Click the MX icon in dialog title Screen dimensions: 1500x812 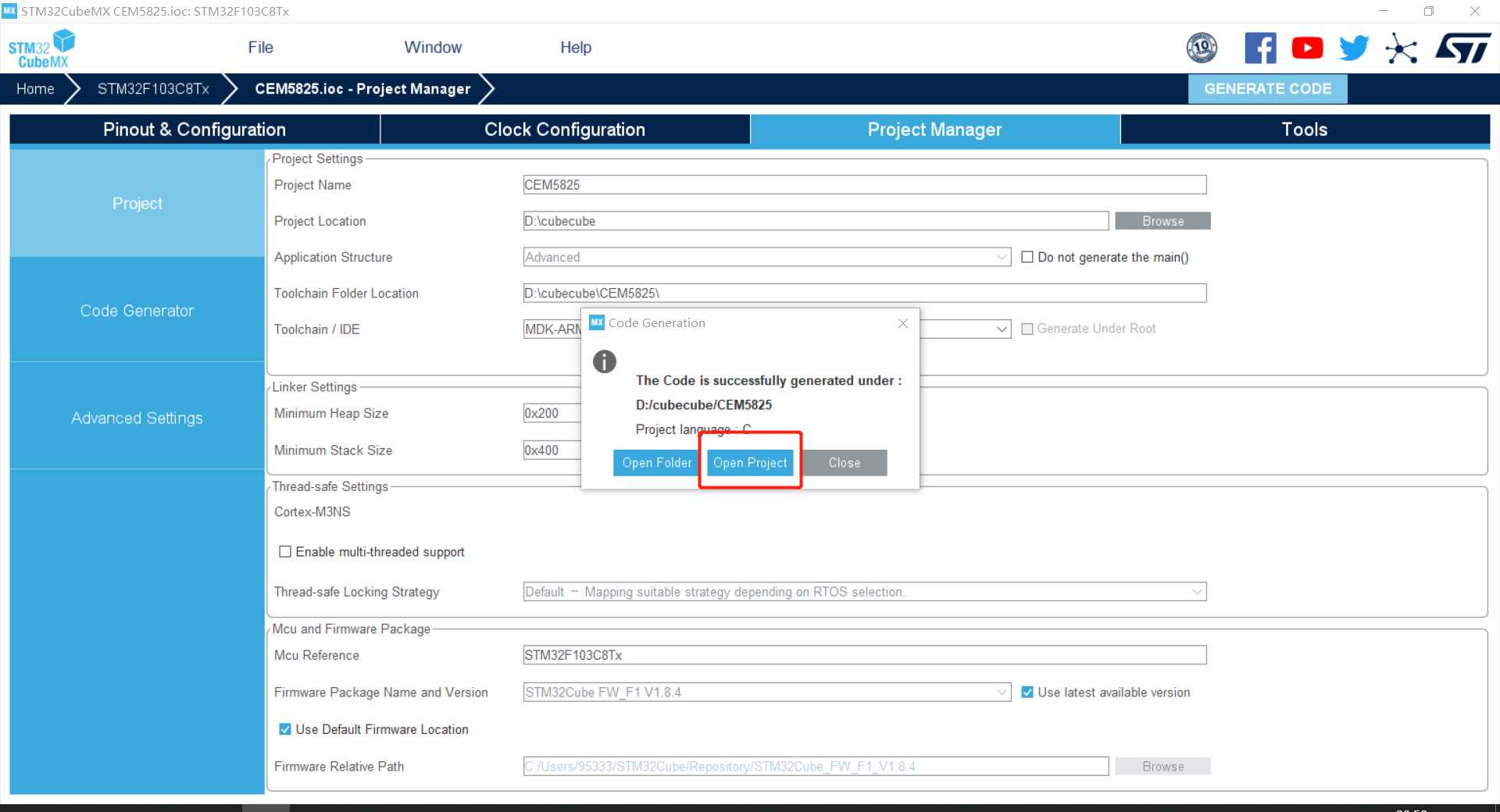click(597, 322)
